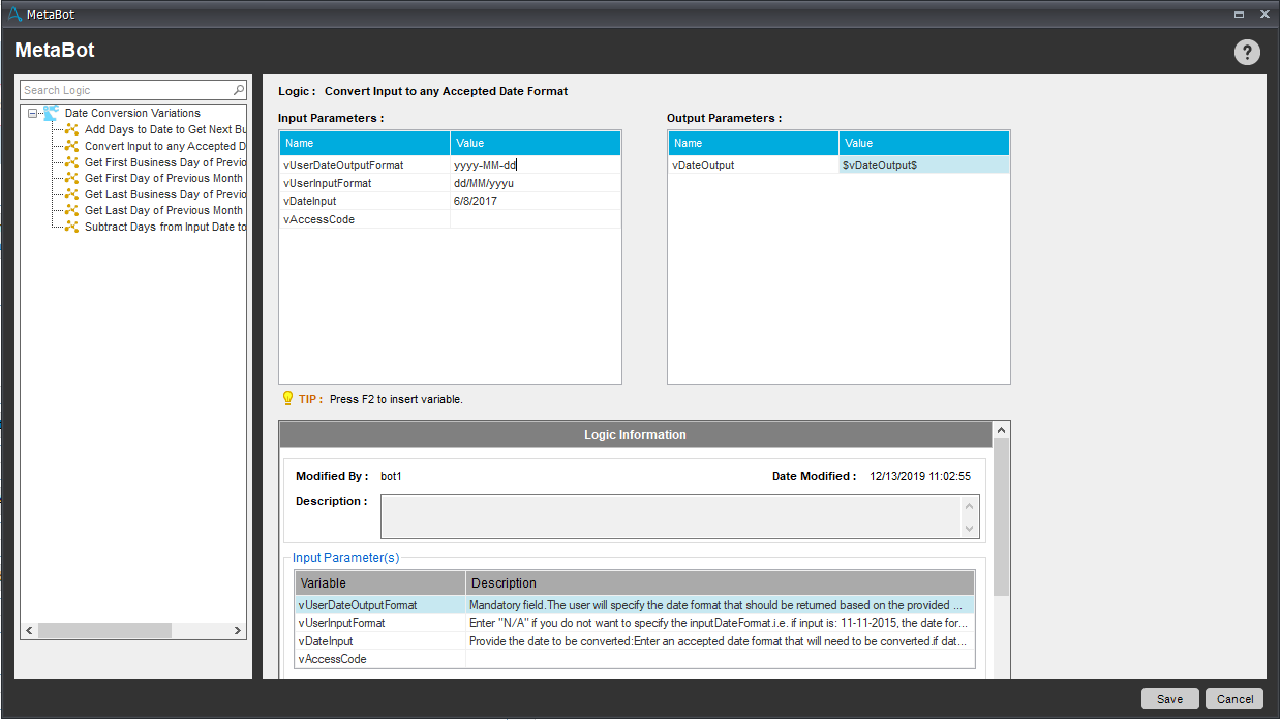This screenshot has height=720, width=1280.
Task: Click vUserDateOutputFormat name cell in inputs
Action: click(x=365, y=165)
